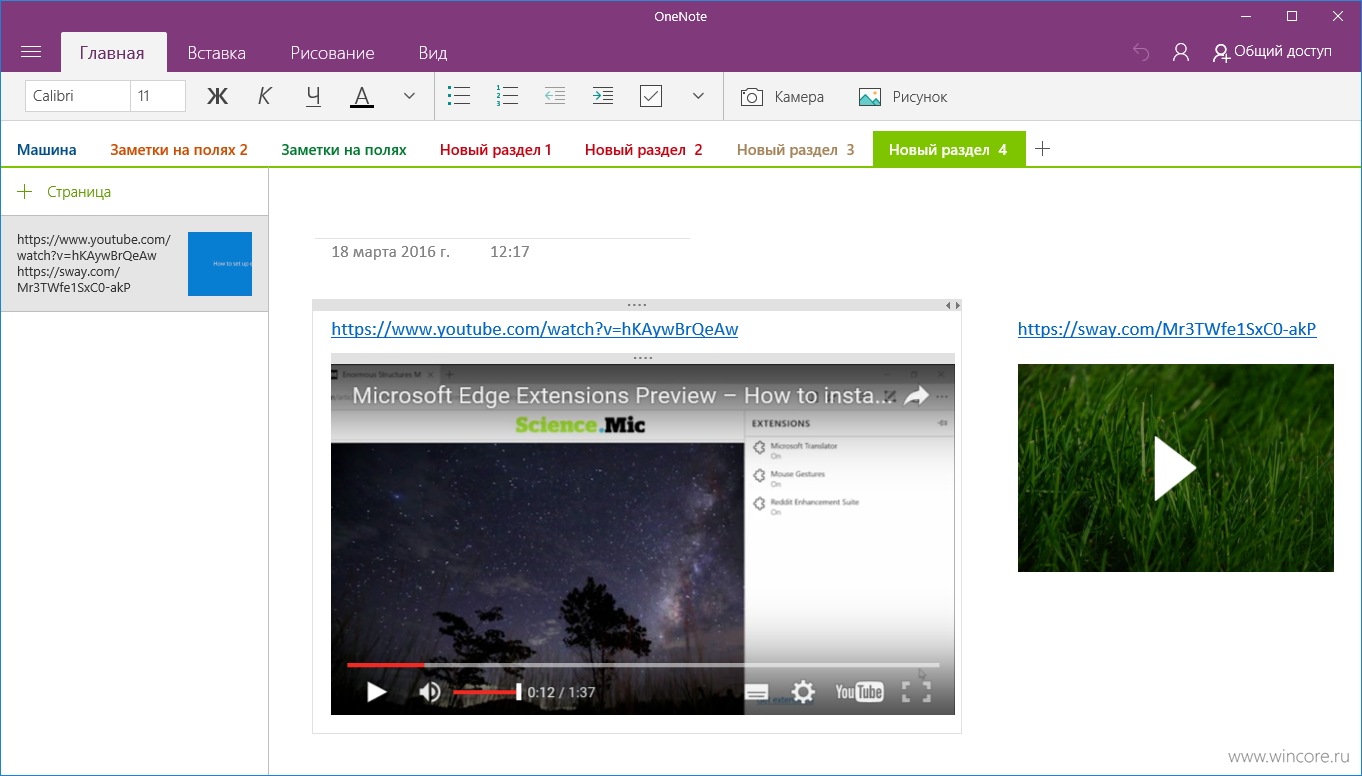Adjust the YouTube volume slider
This screenshot has height=776, width=1362.
click(487, 692)
